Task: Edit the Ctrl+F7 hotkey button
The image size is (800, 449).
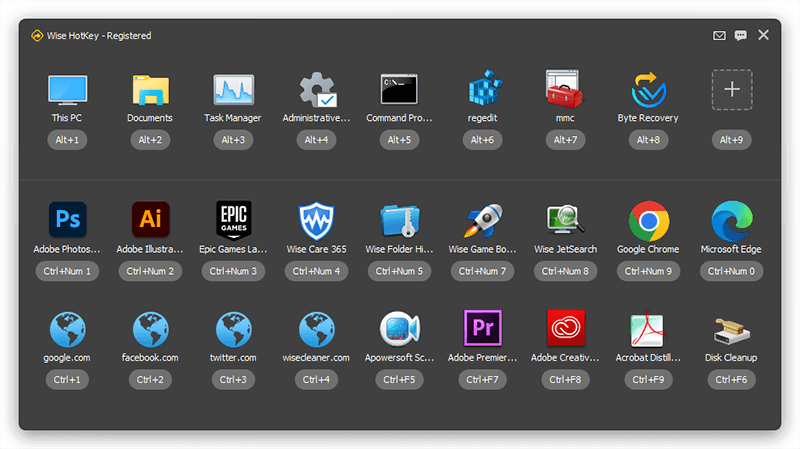Action: 482,380
